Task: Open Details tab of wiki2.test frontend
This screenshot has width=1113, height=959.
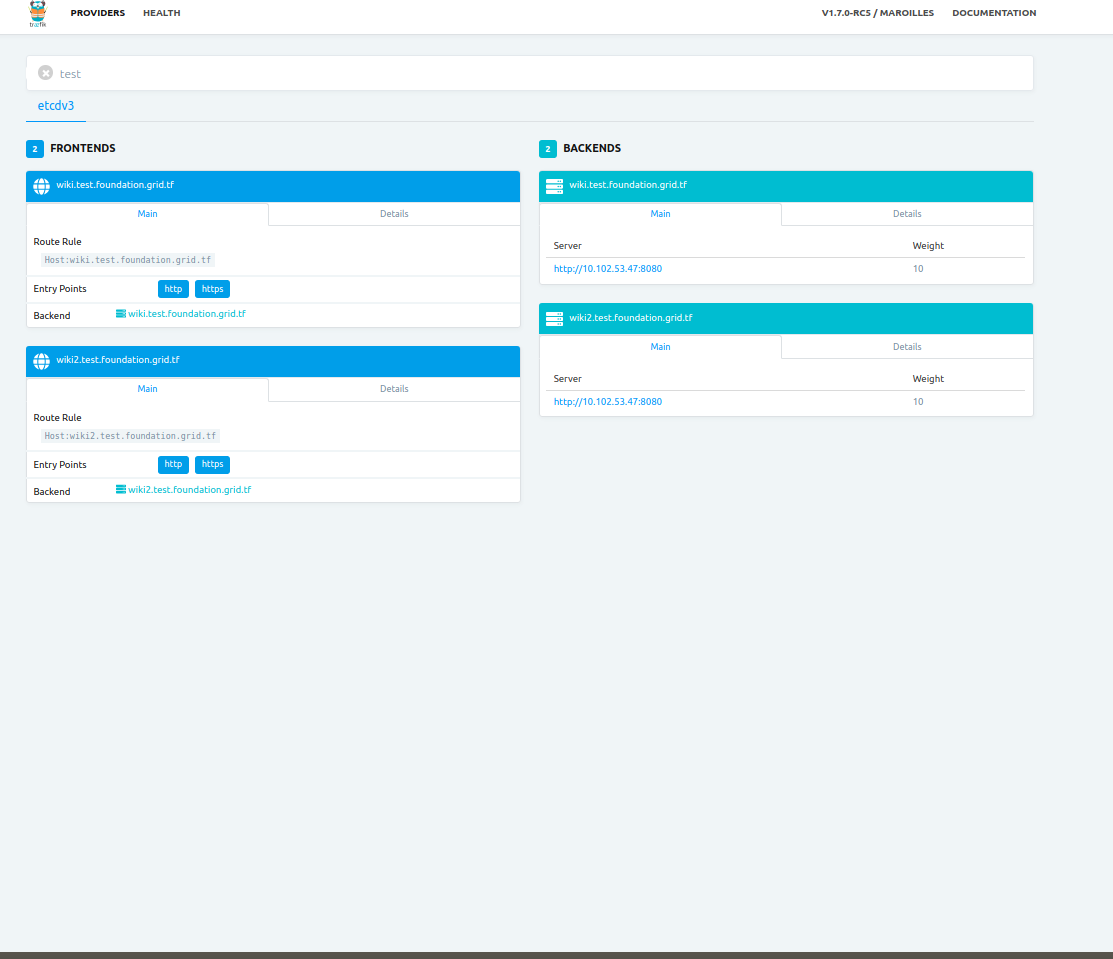Action: [x=394, y=389]
